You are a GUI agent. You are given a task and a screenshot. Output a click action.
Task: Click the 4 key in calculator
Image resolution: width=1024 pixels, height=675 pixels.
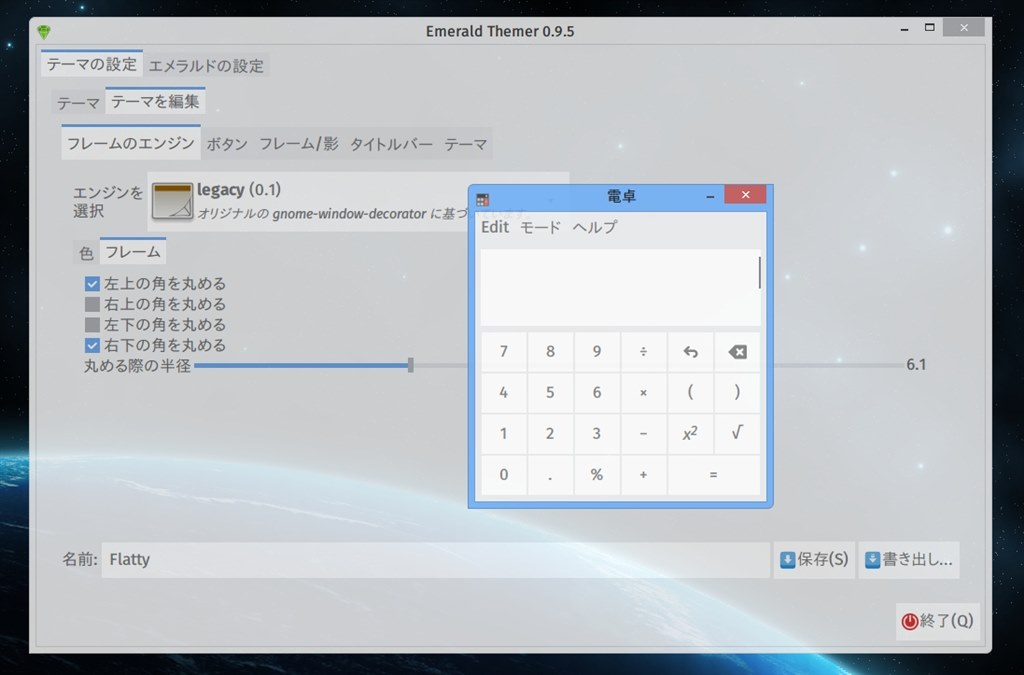point(504,393)
